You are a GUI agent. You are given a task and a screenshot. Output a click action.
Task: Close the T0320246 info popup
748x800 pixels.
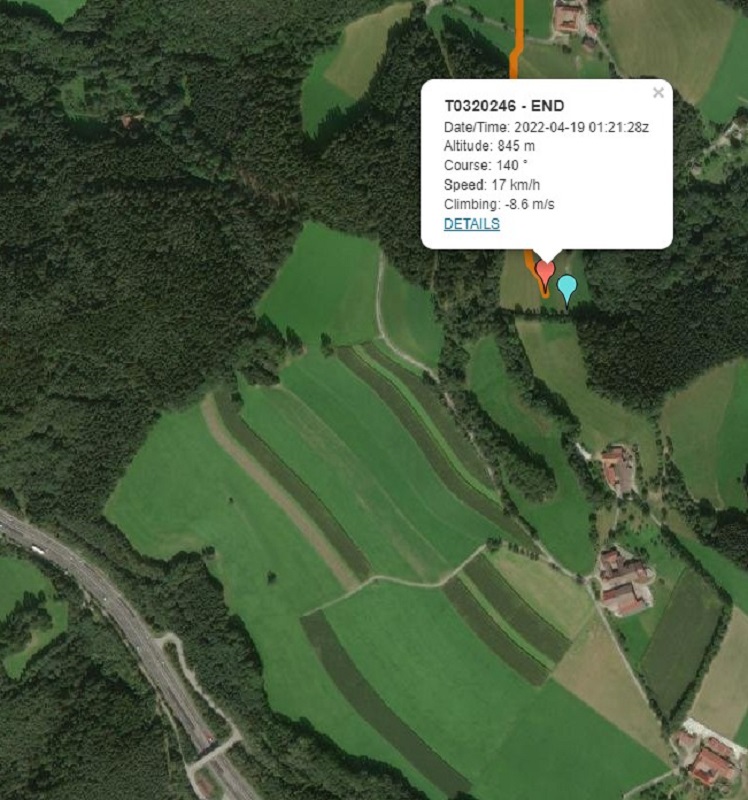tap(658, 93)
